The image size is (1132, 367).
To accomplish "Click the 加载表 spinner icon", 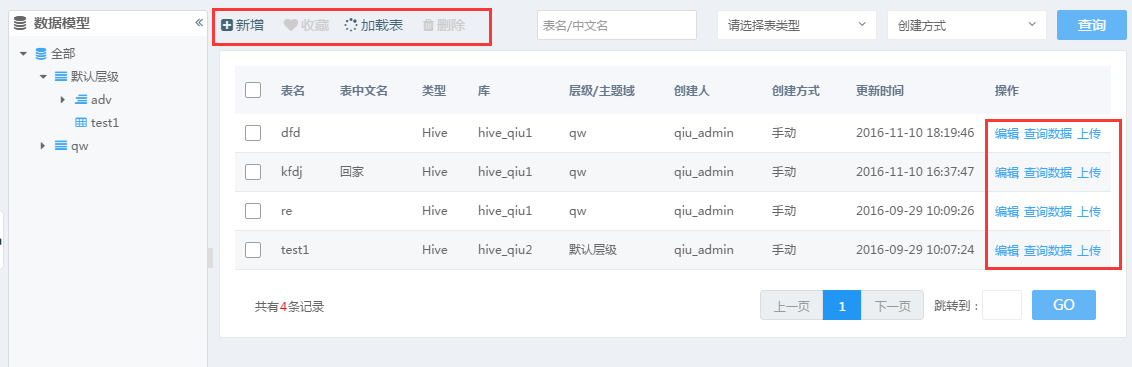I will tap(351, 25).
